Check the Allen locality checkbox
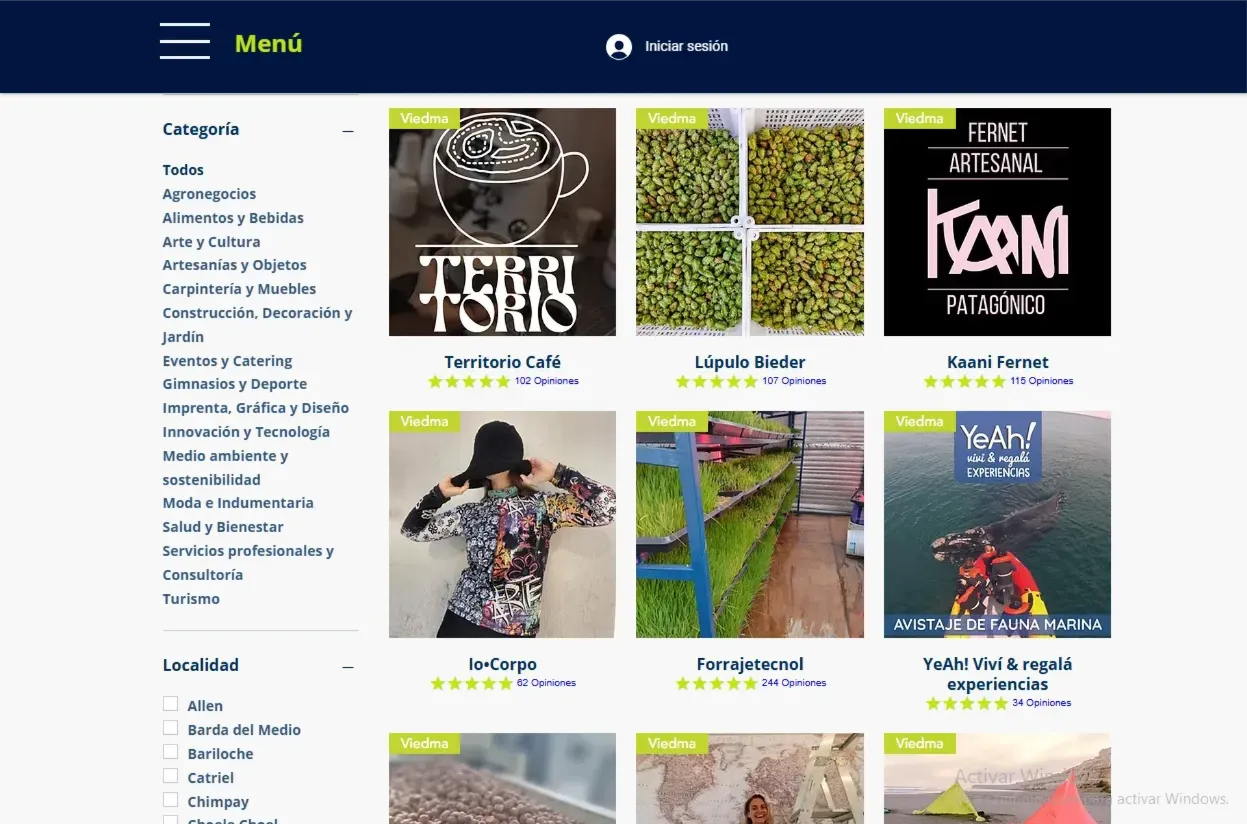 [x=171, y=704]
